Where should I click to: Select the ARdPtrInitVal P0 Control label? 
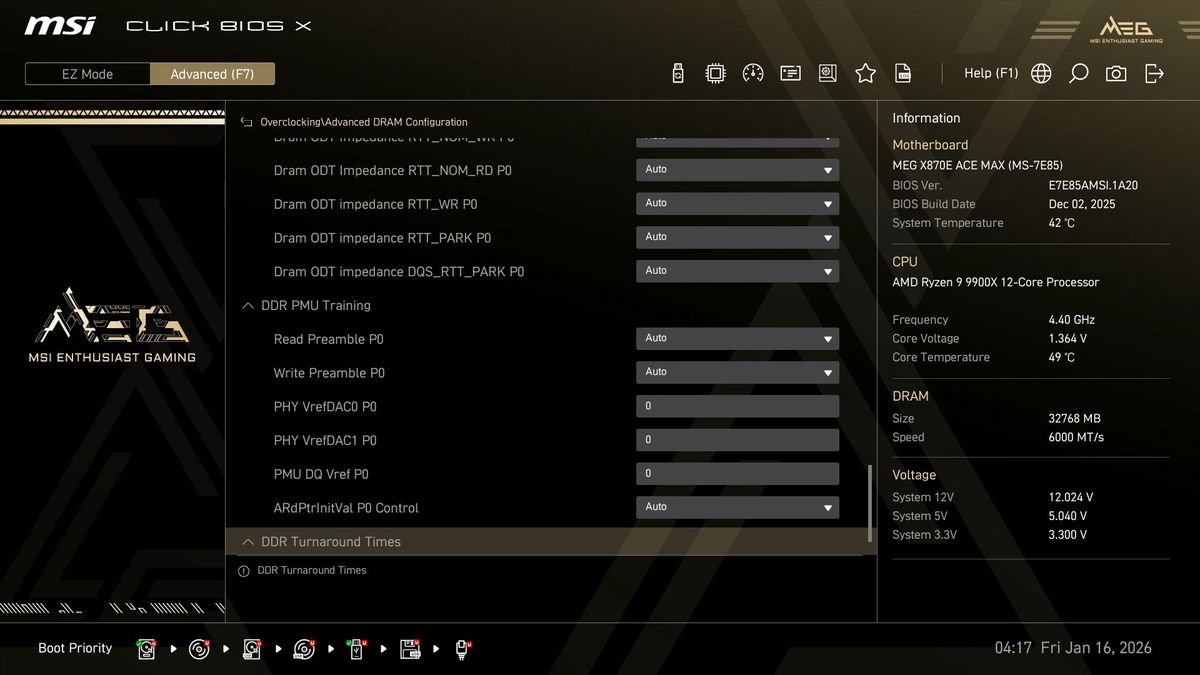click(346, 508)
